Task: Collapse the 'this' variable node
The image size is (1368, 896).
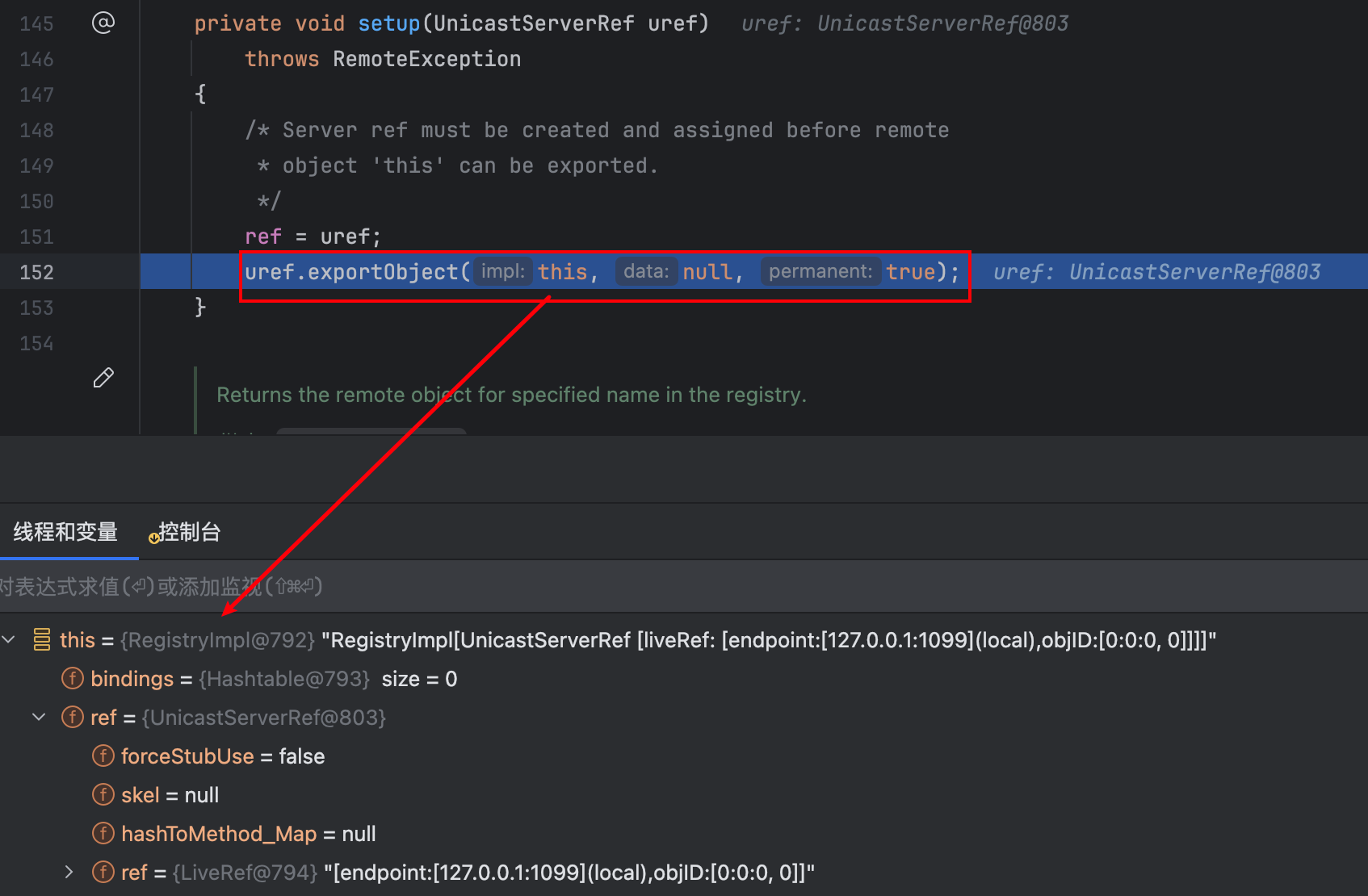Action: [9, 640]
